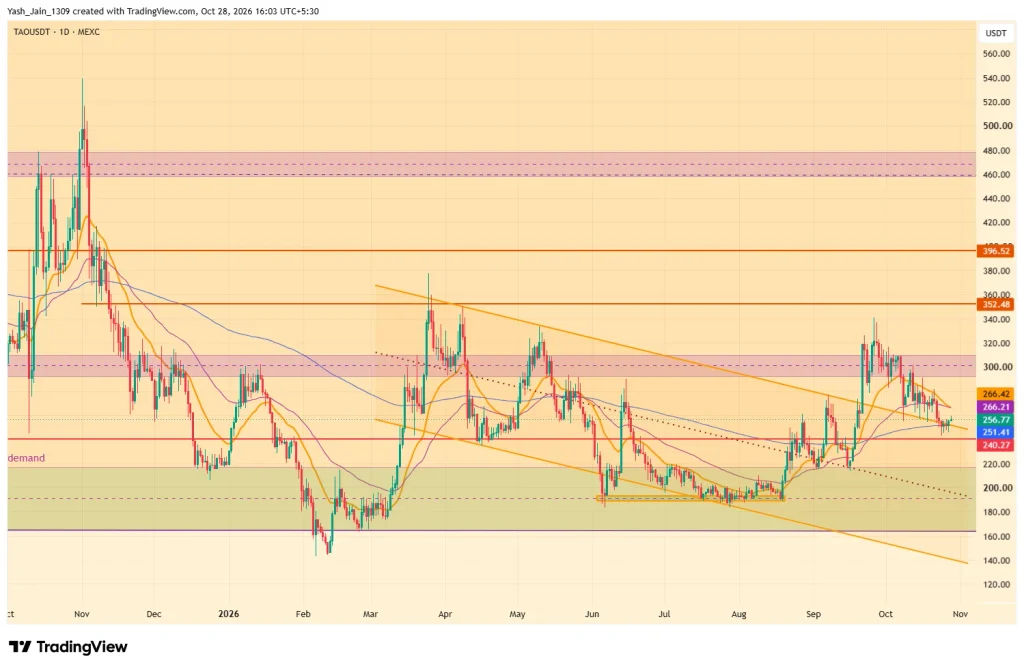Click the 380.00 price axis value
Viewport: 1024px width, 669px height.
click(x=997, y=271)
